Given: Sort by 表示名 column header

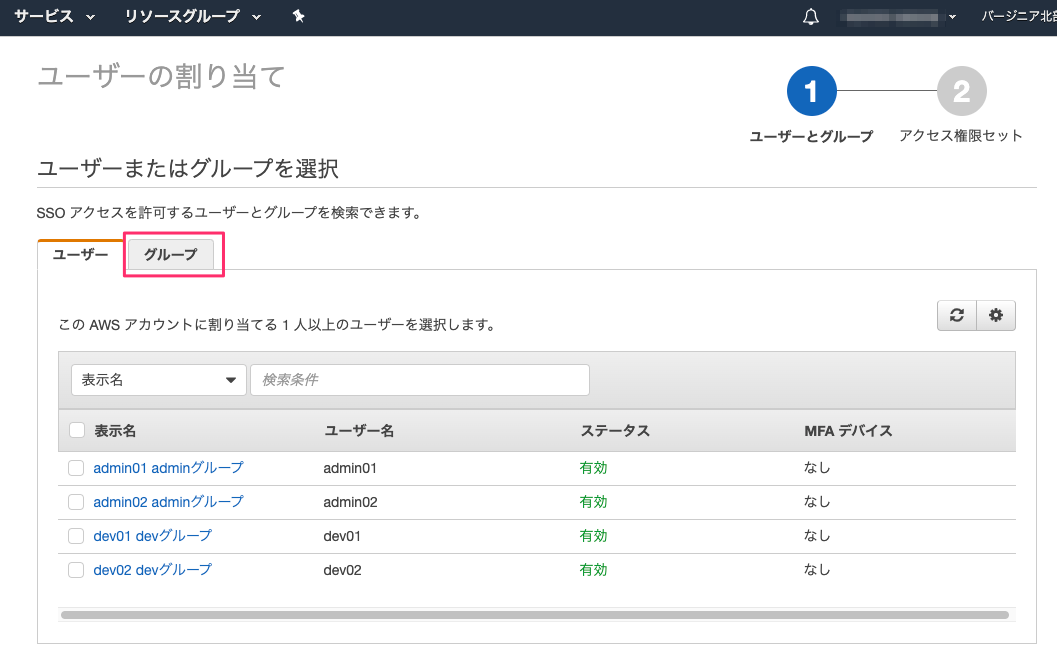Looking at the screenshot, I should [x=115, y=431].
